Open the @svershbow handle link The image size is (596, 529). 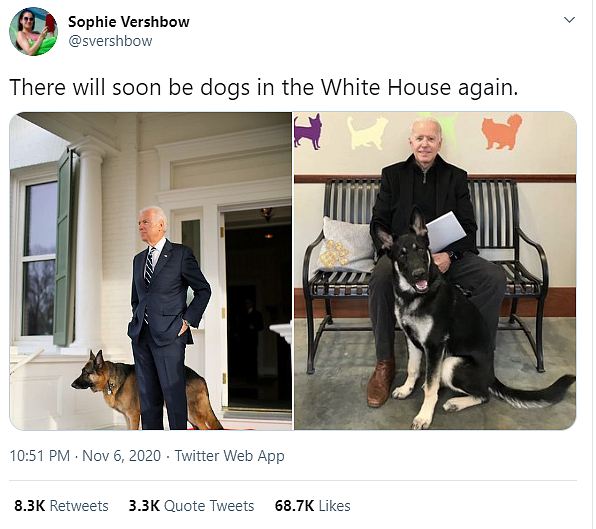(110, 41)
